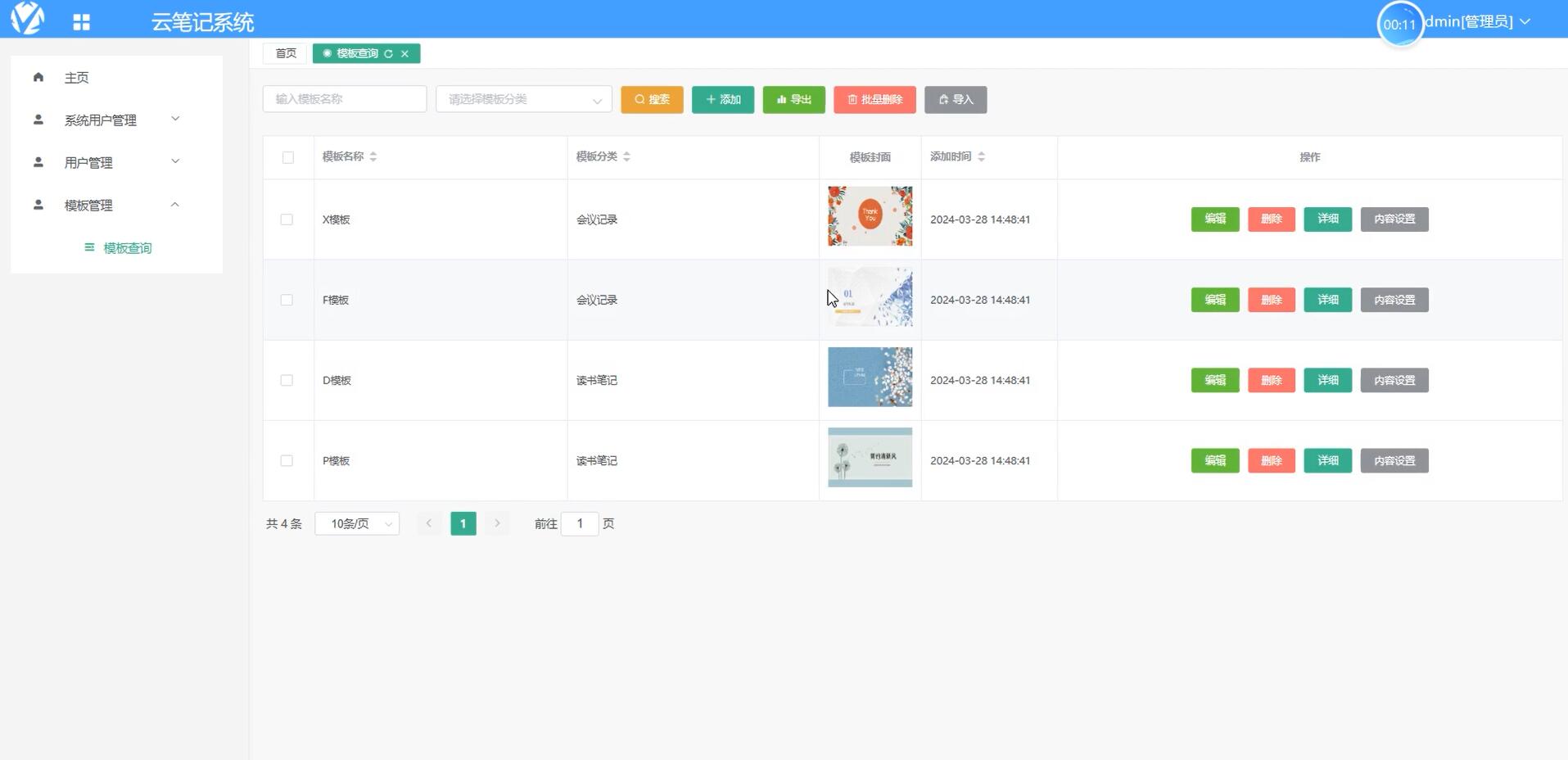Image resolution: width=1568 pixels, height=760 pixels.
Task: Open 内容设置 for F模板
Action: click(1394, 300)
